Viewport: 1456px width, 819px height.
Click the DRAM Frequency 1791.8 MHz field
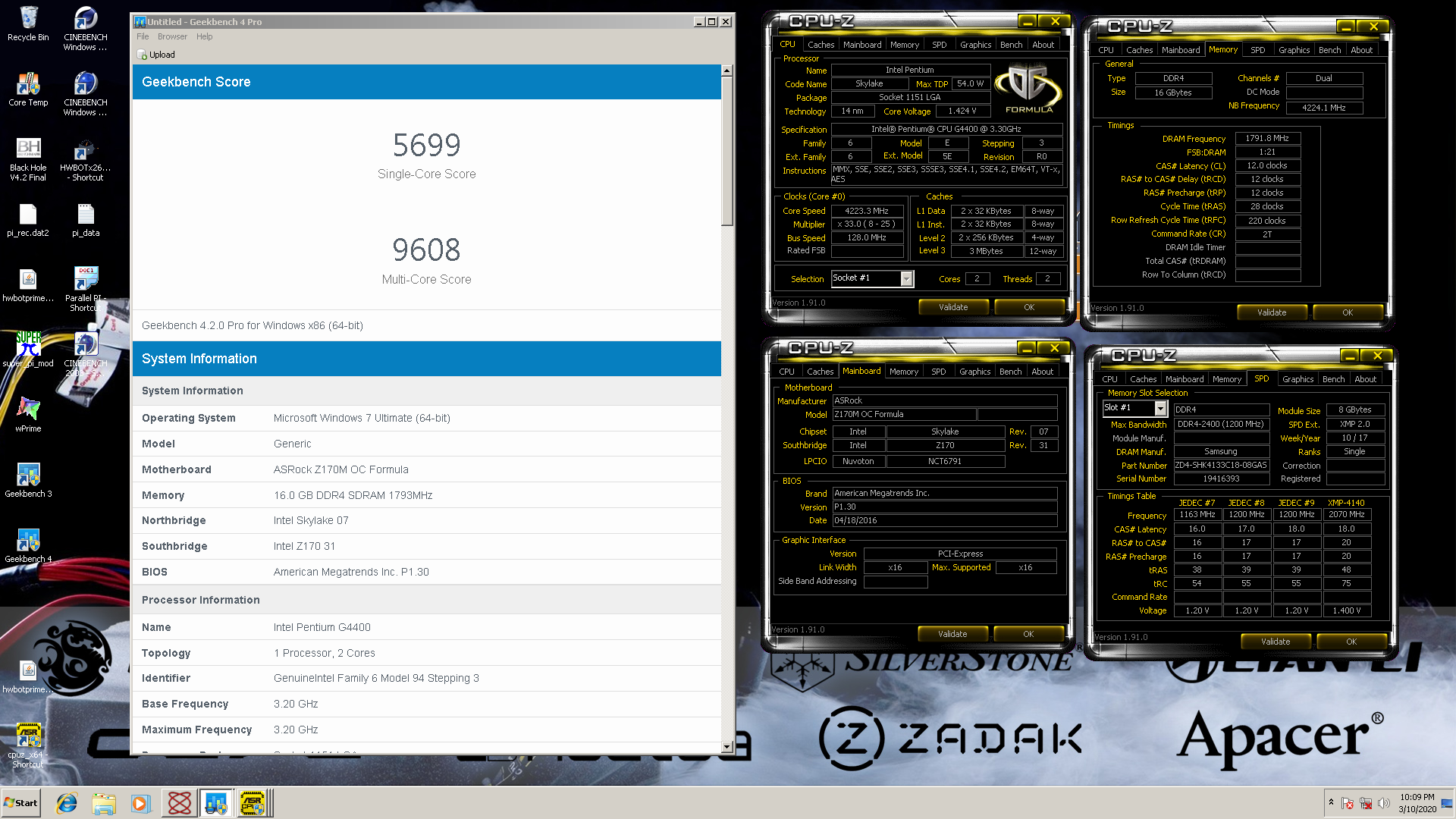click(1267, 139)
